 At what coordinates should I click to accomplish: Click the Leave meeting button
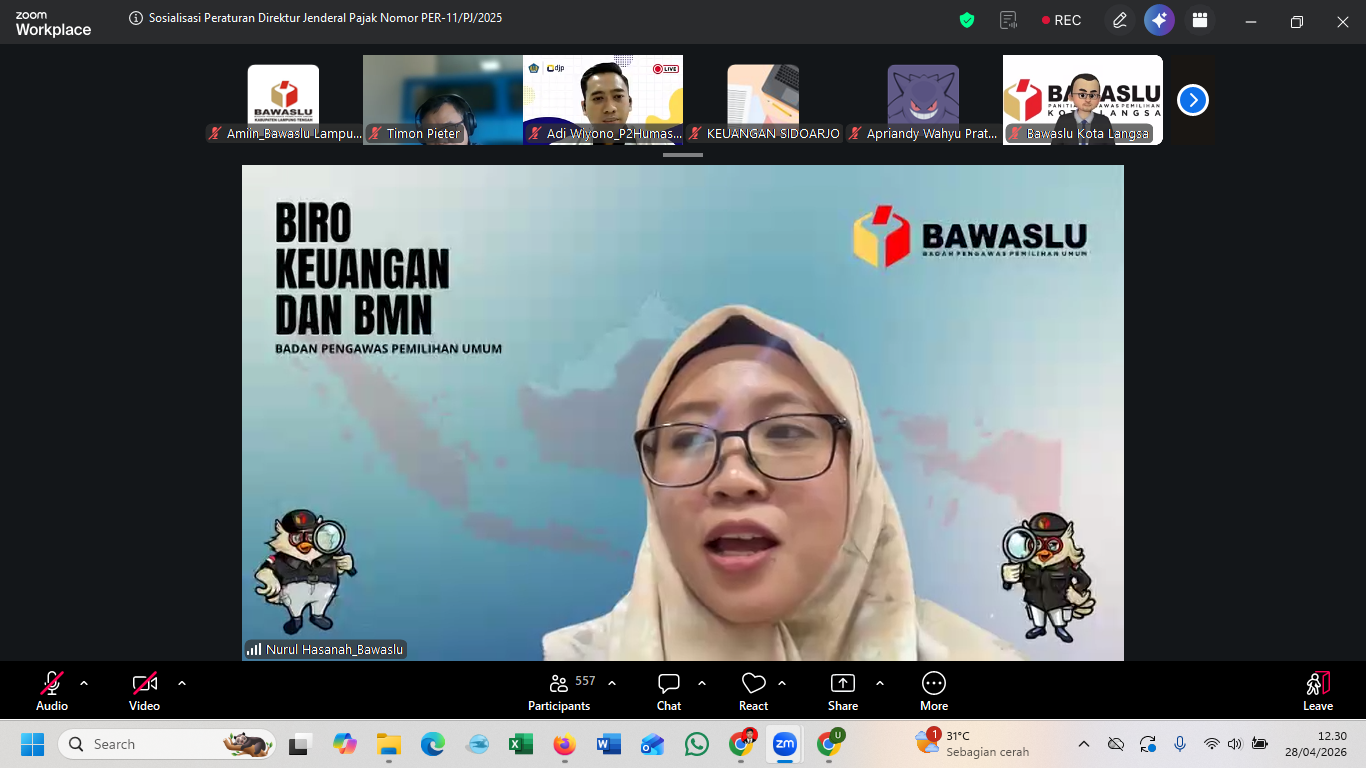[x=1317, y=691]
